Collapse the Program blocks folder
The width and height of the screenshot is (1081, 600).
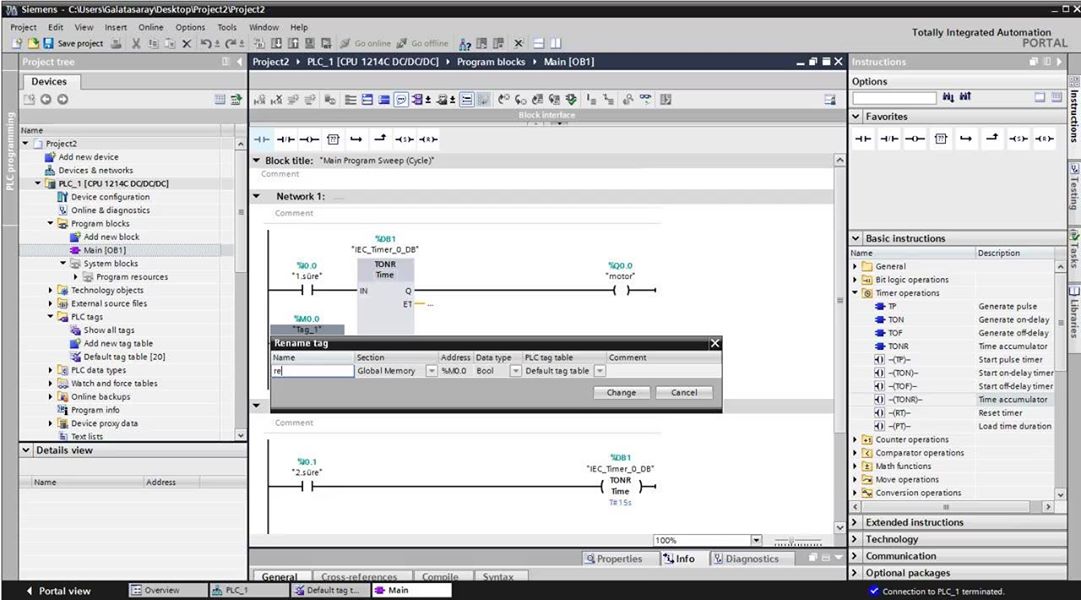[x=50, y=223]
